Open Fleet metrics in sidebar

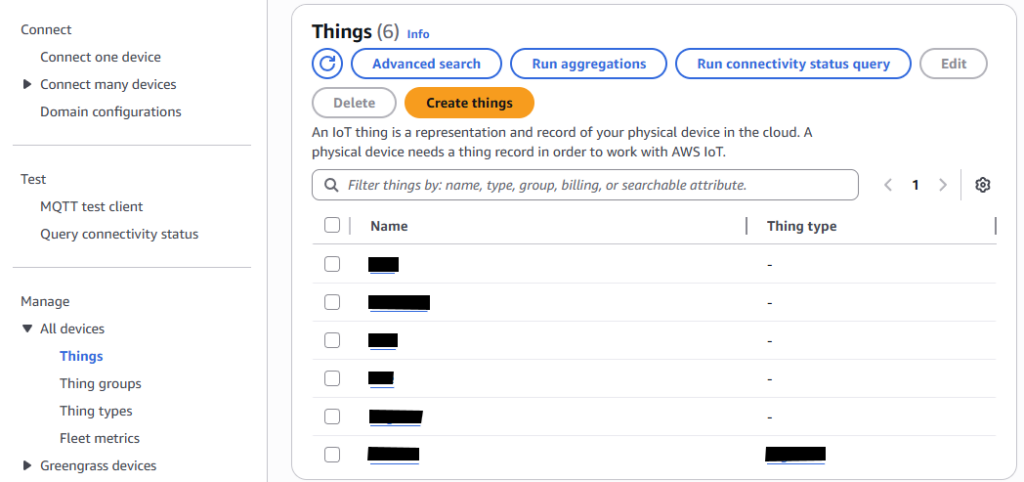click(x=99, y=439)
